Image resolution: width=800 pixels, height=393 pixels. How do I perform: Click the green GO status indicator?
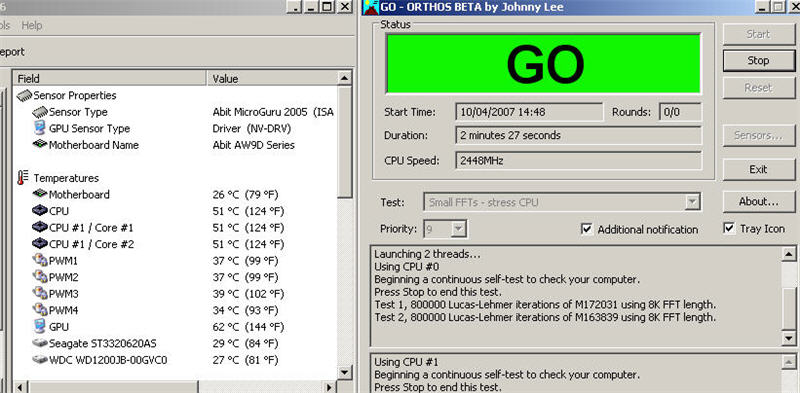coord(543,63)
